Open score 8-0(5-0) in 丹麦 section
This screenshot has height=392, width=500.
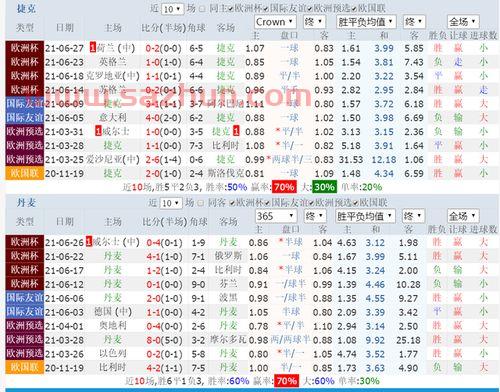(x=165, y=340)
